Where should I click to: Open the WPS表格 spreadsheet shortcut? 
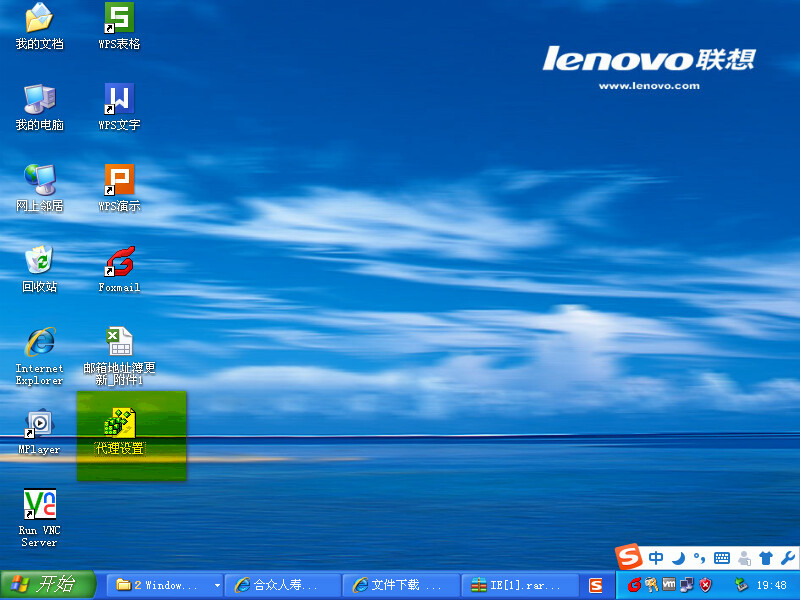coord(119,19)
